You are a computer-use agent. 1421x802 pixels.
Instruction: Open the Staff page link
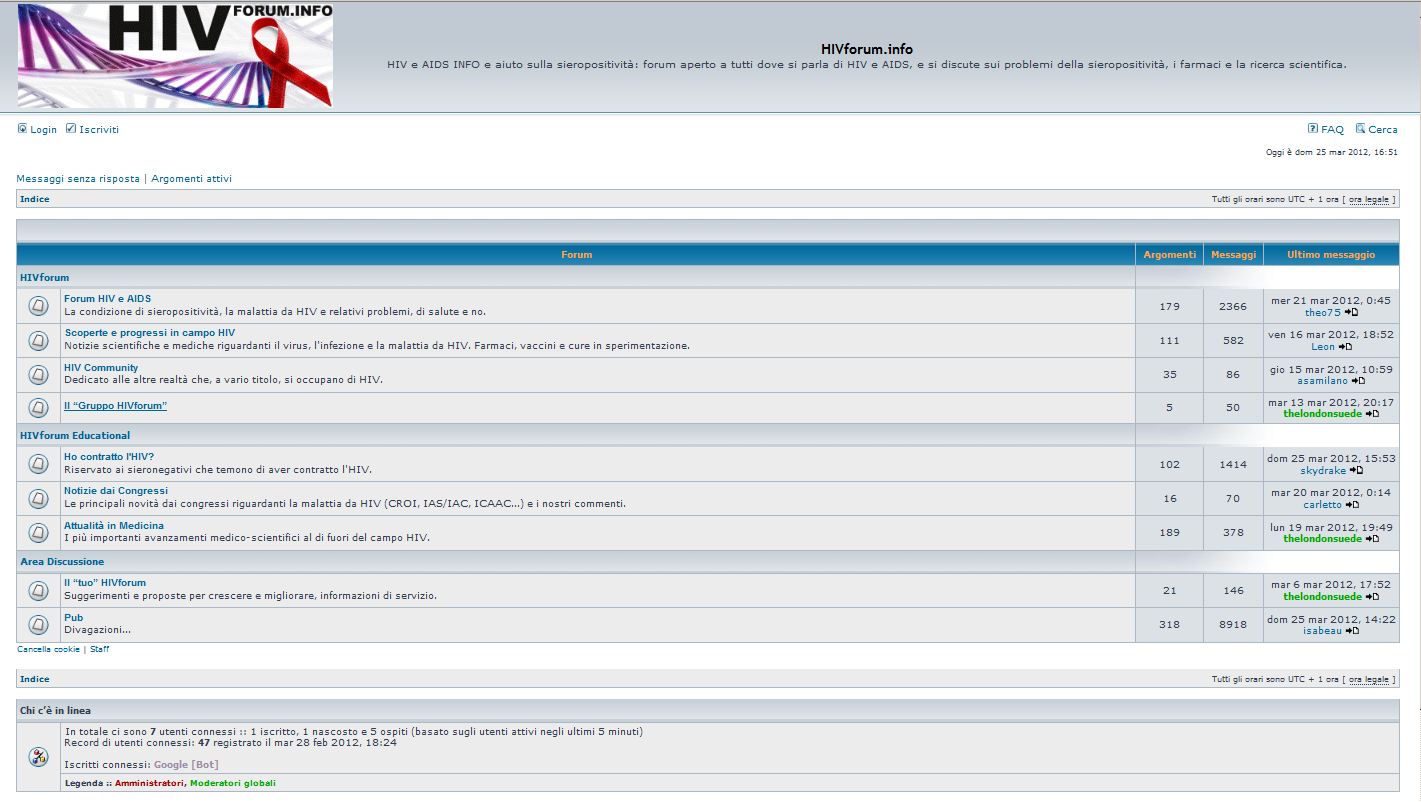click(100, 650)
